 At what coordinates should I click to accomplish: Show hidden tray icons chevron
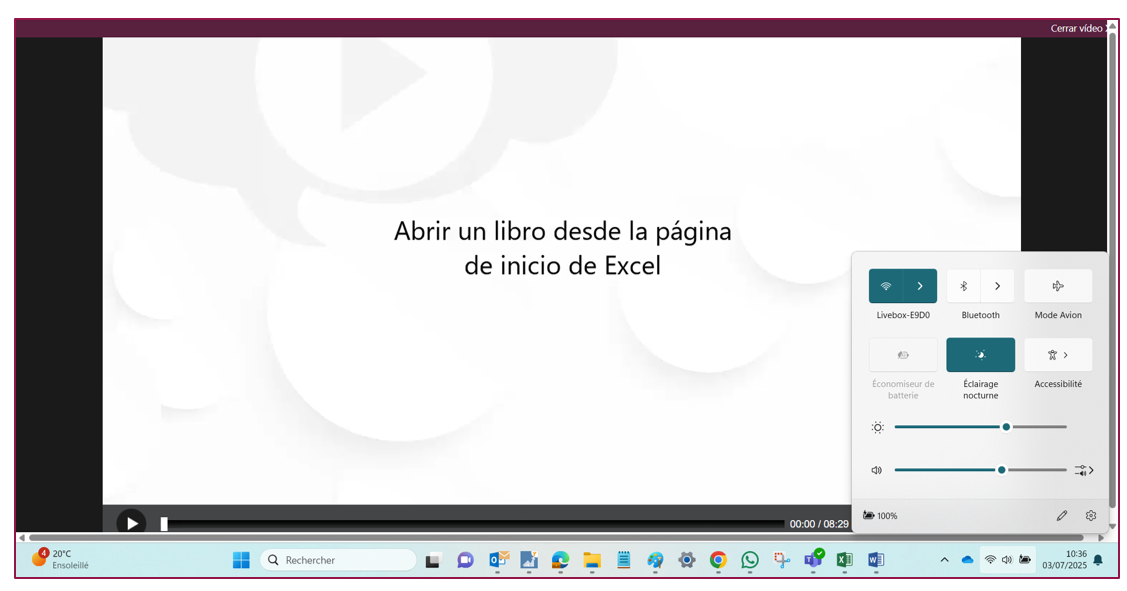(x=944, y=560)
